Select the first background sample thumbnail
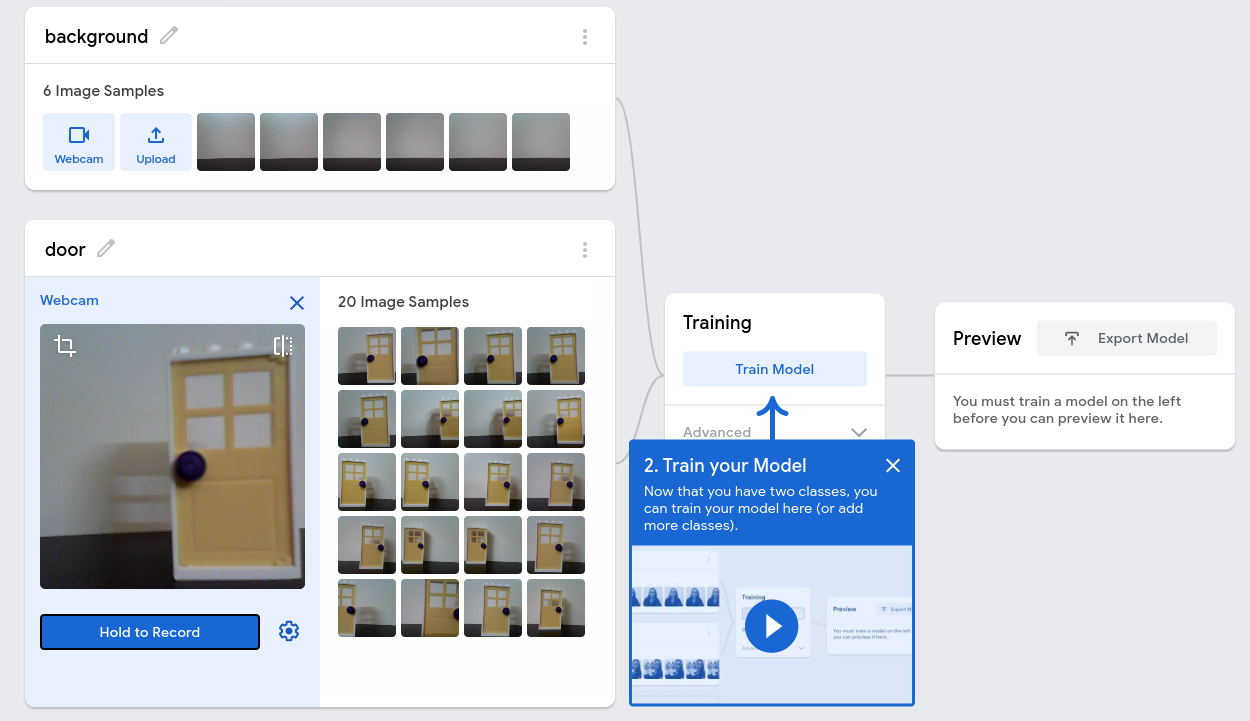 226,142
